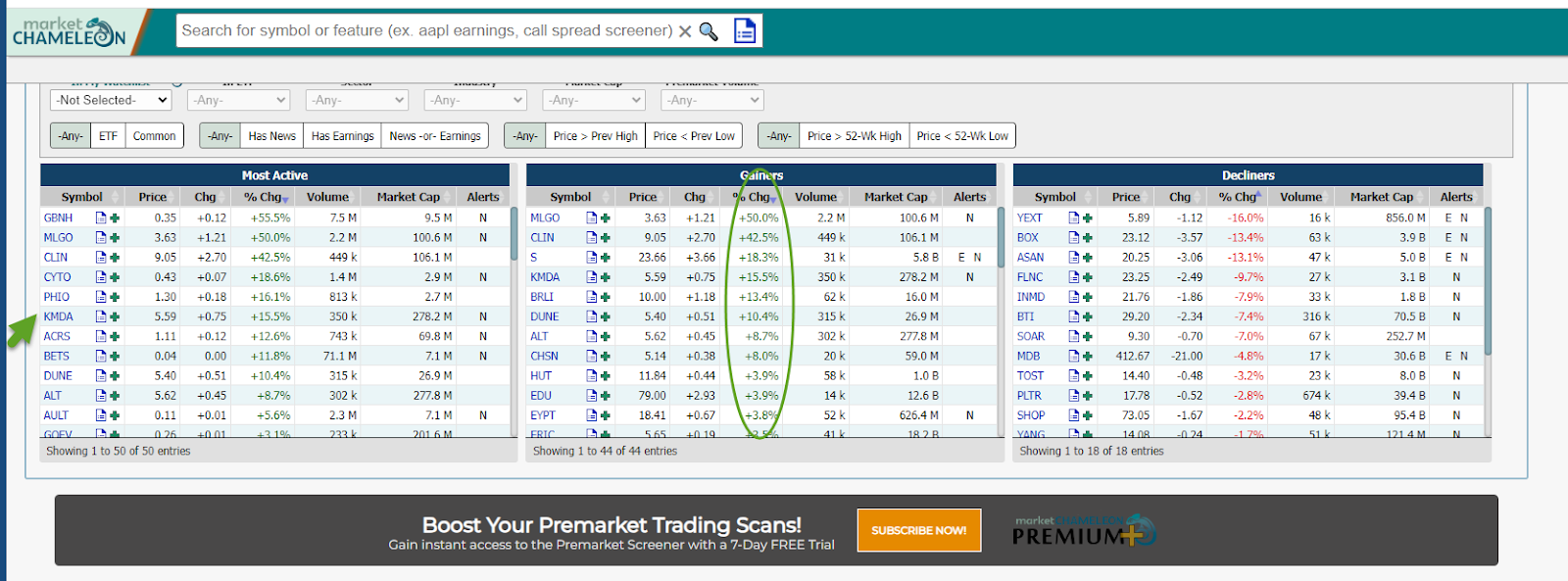The width and height of the screenshot is (1568, 581).
Task: Open the Industry -Any- dropdown
Action: 475,100
